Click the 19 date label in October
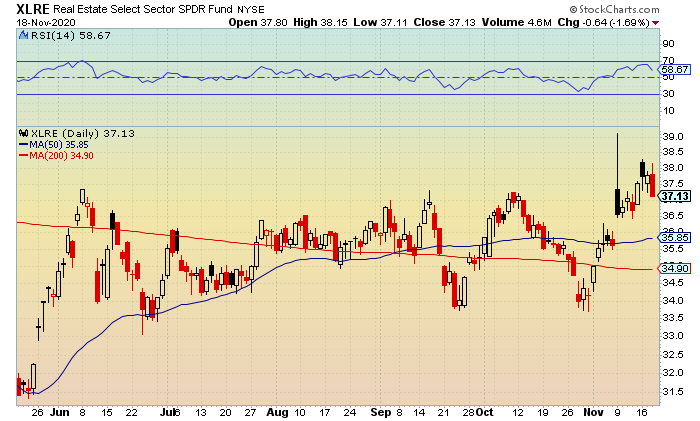 coord(542,412)
